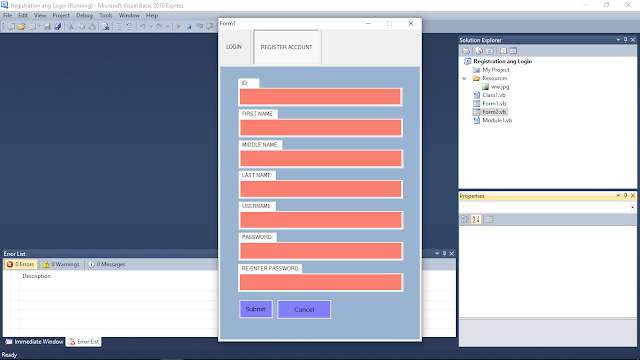
Task: Click Properties icon in Solution Explorer toolbar
Action: tap(466, 51)
